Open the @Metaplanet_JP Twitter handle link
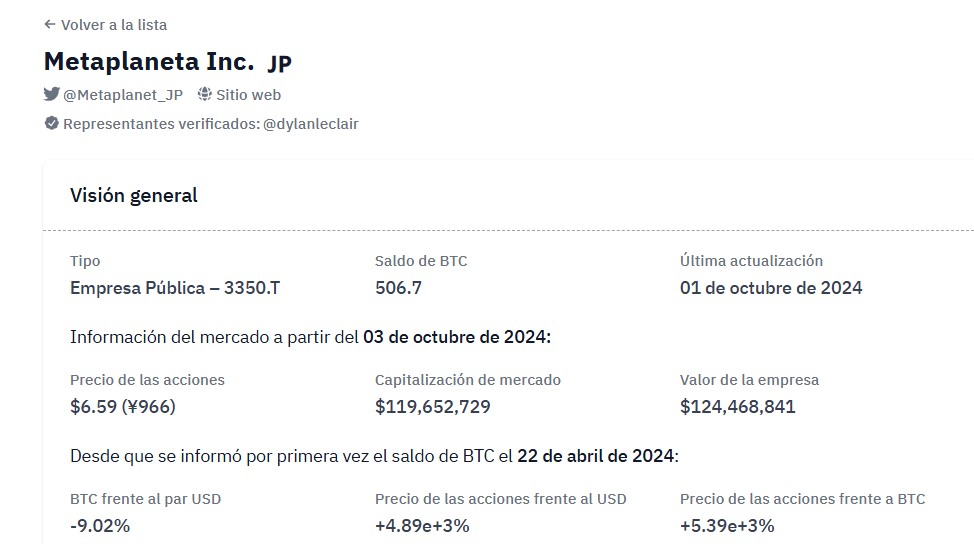 123,95
